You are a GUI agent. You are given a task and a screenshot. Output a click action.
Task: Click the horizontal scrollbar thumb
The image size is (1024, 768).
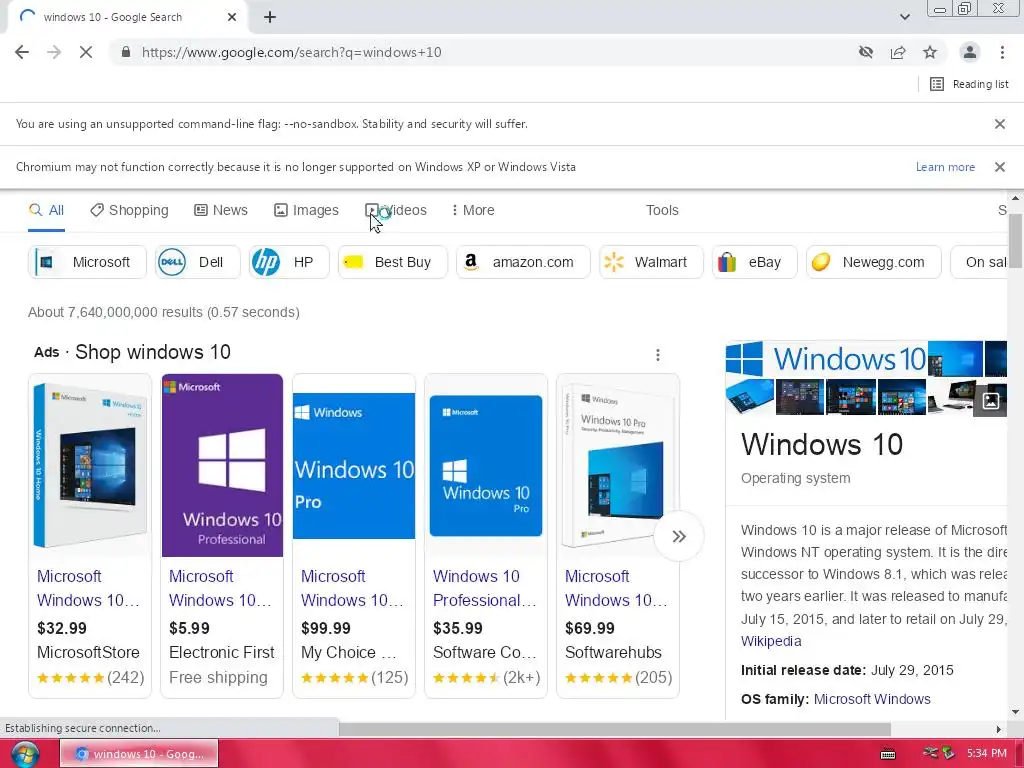[x=615, y=729]
